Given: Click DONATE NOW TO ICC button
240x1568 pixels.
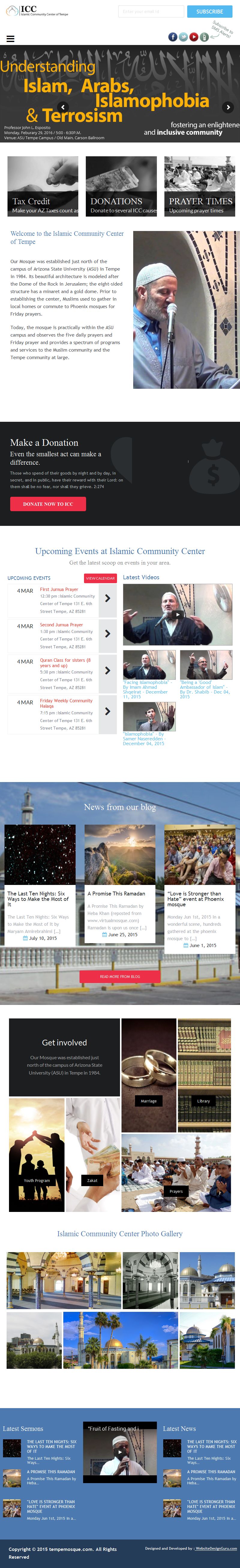Looking at the screenshot, I should tap(48, 504).
